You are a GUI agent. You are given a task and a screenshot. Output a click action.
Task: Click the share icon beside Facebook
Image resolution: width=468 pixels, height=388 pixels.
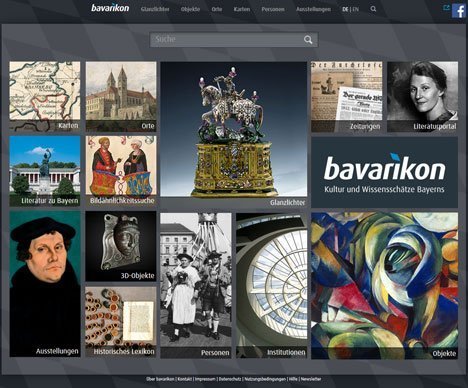pyautogui.click(x=447, y=8)
